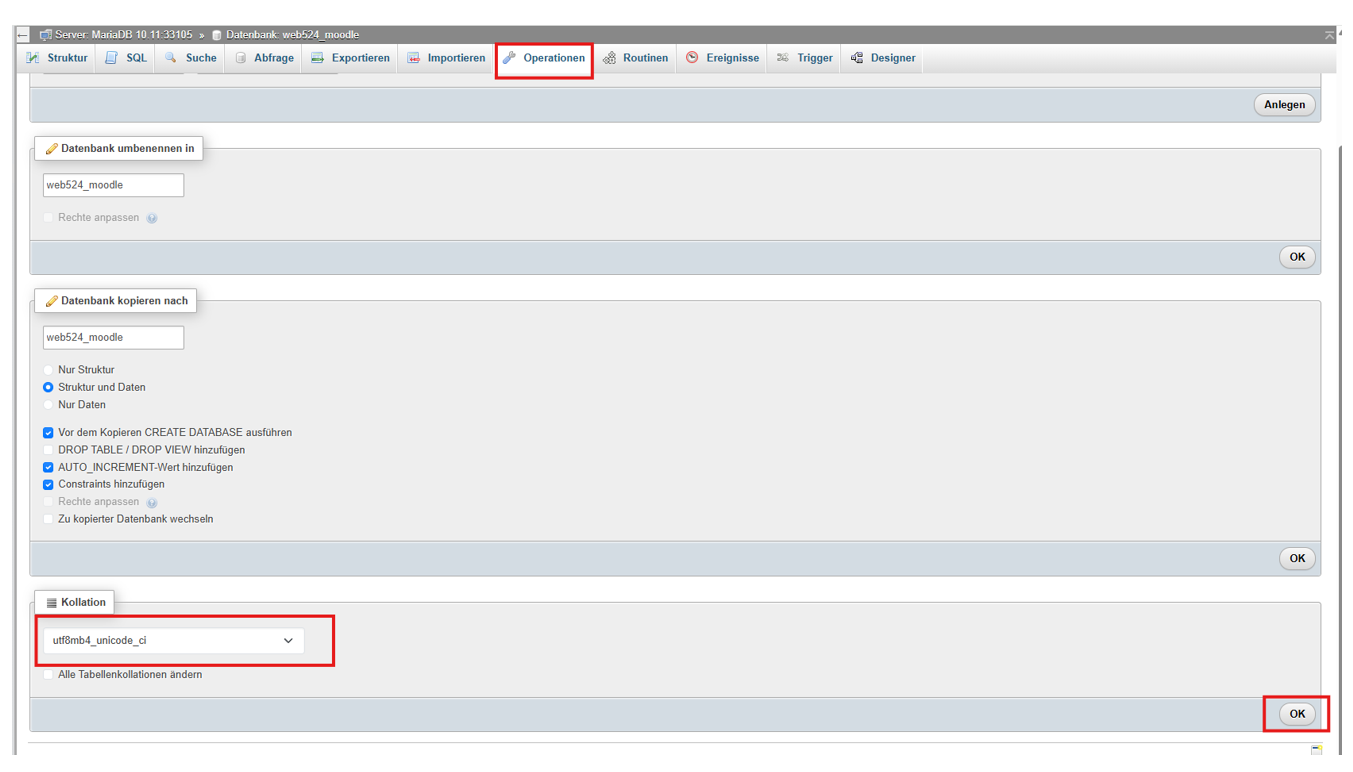Check Alle Tabellenkollationen ändern
The width and height of the screenshot is (1353, 772).
[48, 675]
